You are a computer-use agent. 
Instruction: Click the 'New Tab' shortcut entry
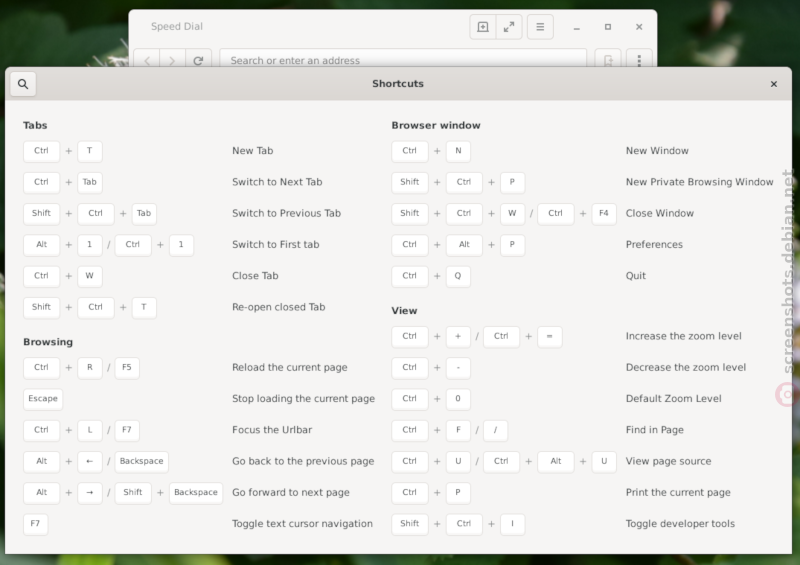[253, 151]
